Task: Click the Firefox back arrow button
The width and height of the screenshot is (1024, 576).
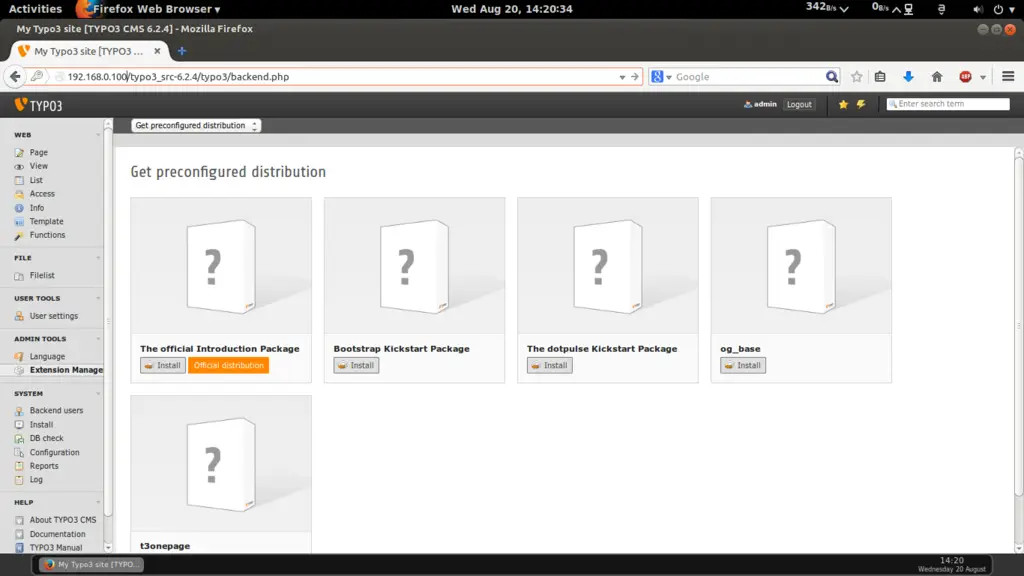Action: [x=15, y=77]
